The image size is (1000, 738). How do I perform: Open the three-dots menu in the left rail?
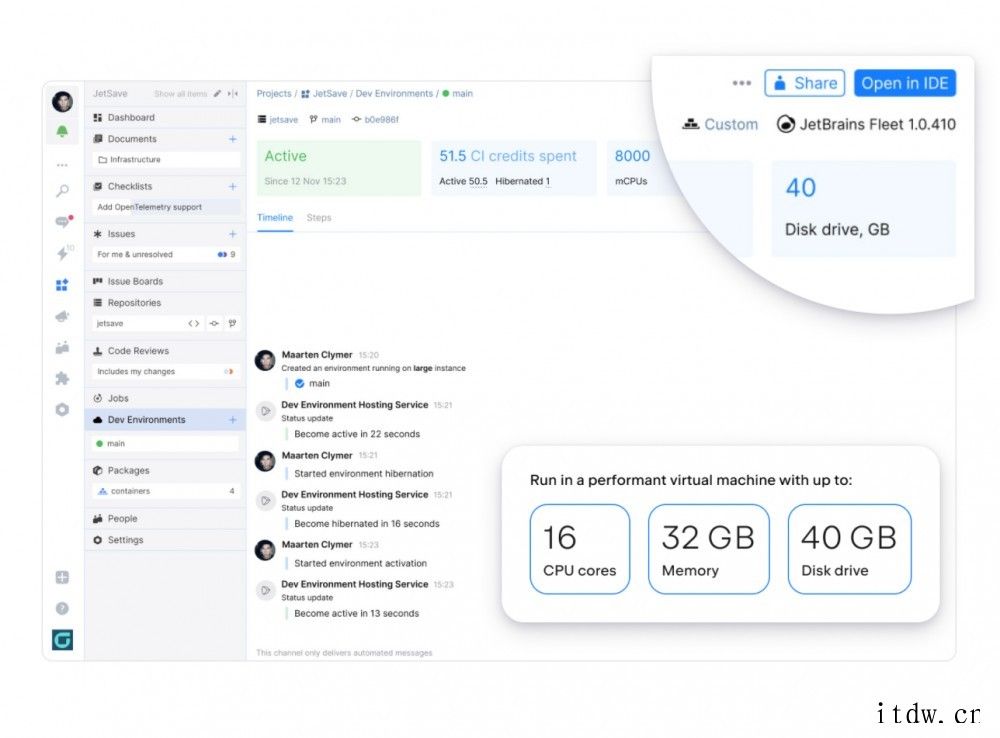tap(62, 165)
